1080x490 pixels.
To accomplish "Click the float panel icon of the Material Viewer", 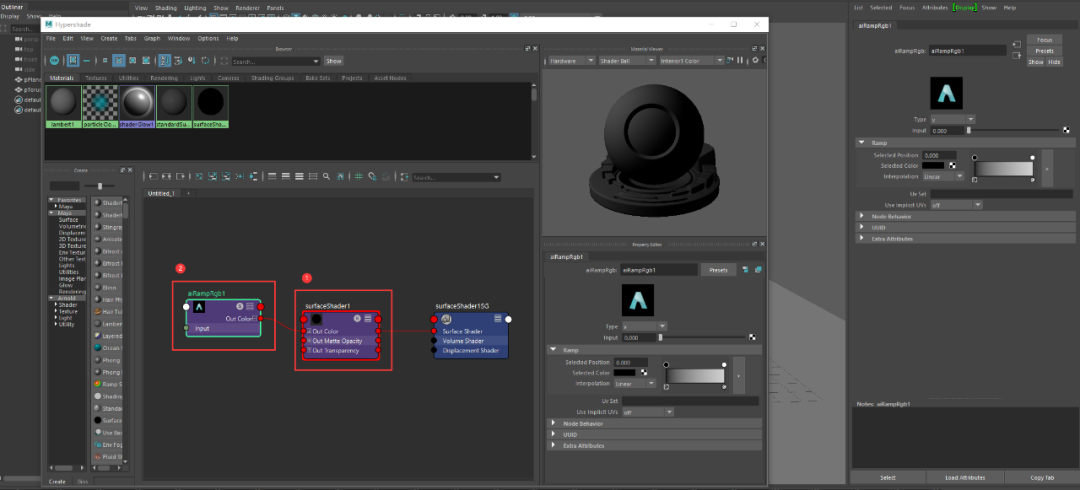I will pyautogui.click(x=754, y=48).
